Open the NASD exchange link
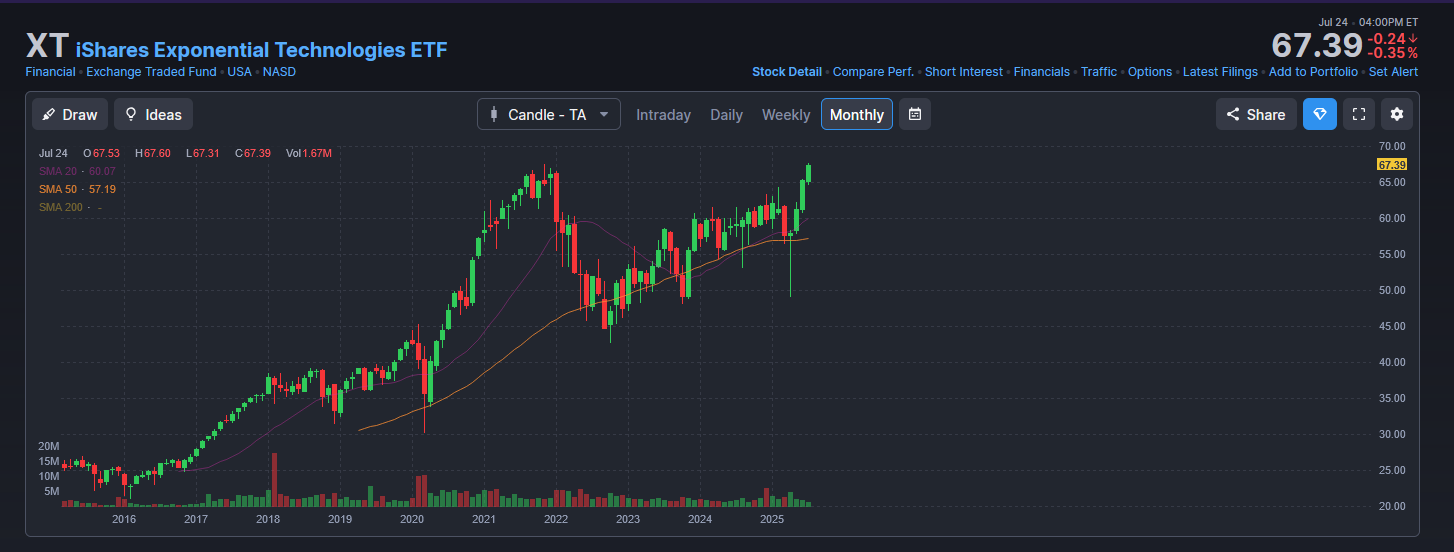1454x552 pixels. [279, 72]
